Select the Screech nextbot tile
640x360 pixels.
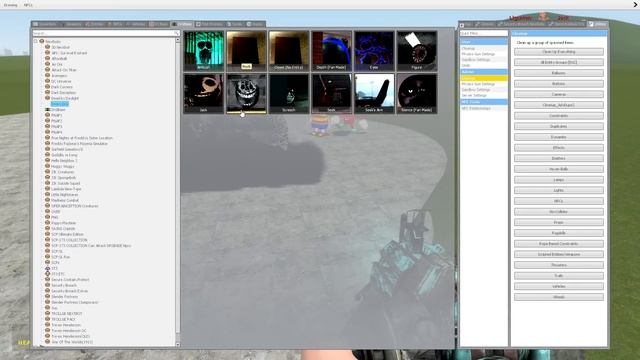[289, 93]
